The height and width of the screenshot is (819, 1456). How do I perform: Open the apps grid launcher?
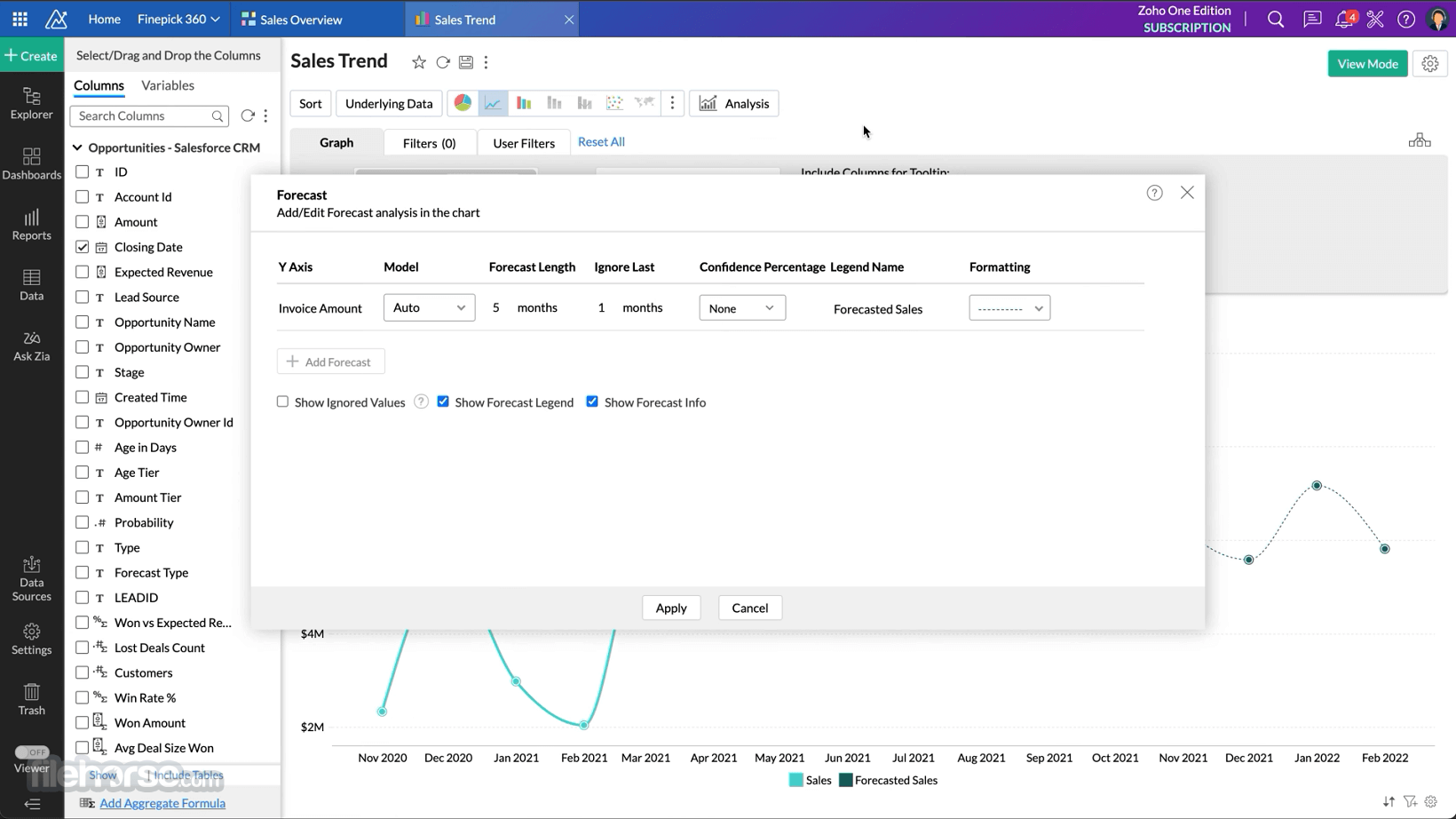pyautogui.click(x=20, y=19)
